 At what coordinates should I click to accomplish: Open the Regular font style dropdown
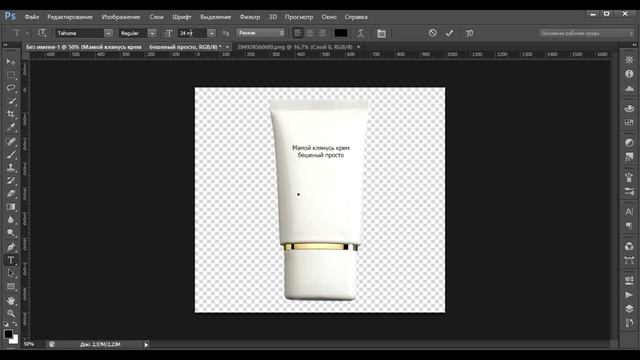click(152, 33)
